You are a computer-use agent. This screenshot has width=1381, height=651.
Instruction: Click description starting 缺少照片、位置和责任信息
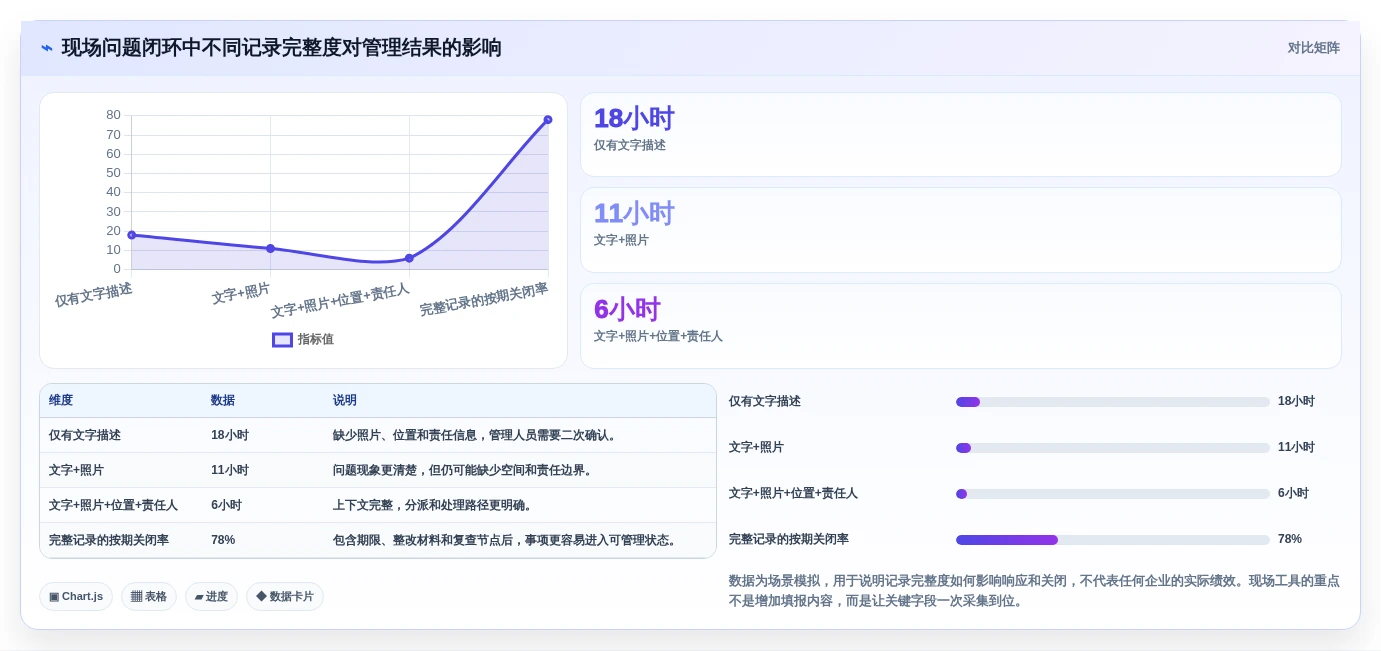(477, 436)
